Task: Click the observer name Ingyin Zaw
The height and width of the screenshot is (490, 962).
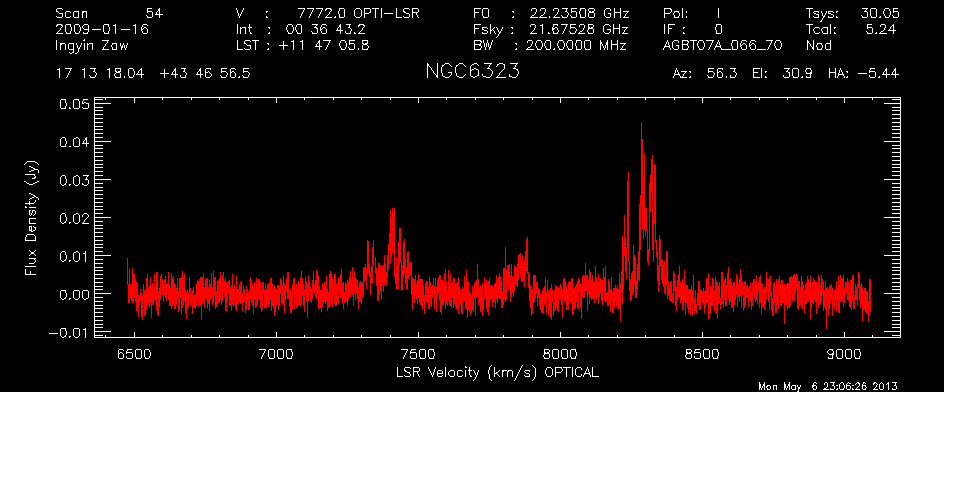Action: [x=94, y=46]
